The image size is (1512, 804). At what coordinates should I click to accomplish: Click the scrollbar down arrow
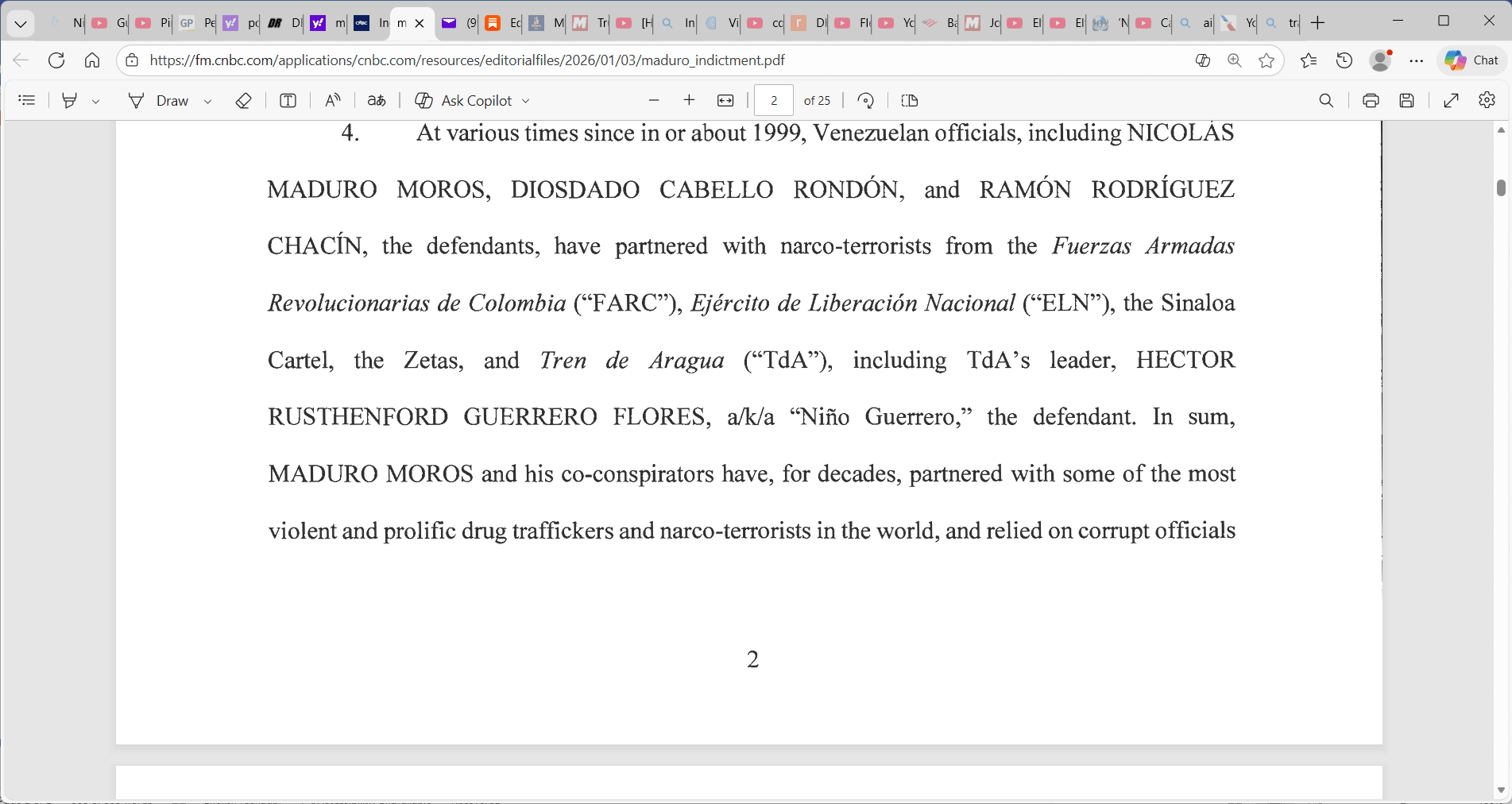[1501, 790]
